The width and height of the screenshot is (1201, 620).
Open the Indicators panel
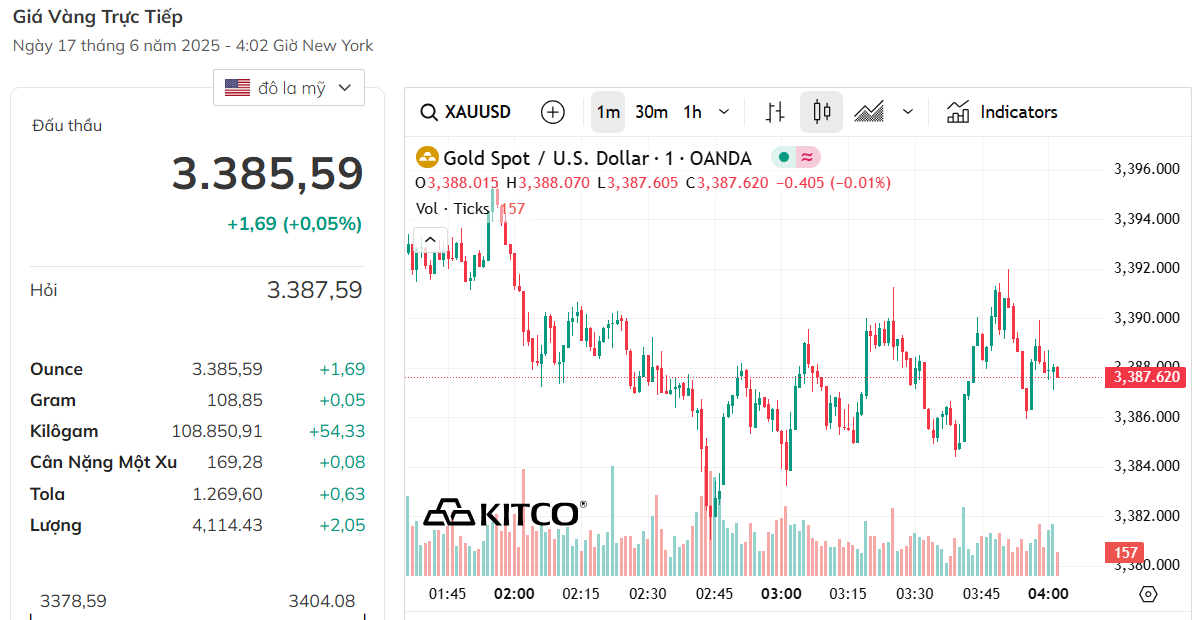(x=1002, y=112)
